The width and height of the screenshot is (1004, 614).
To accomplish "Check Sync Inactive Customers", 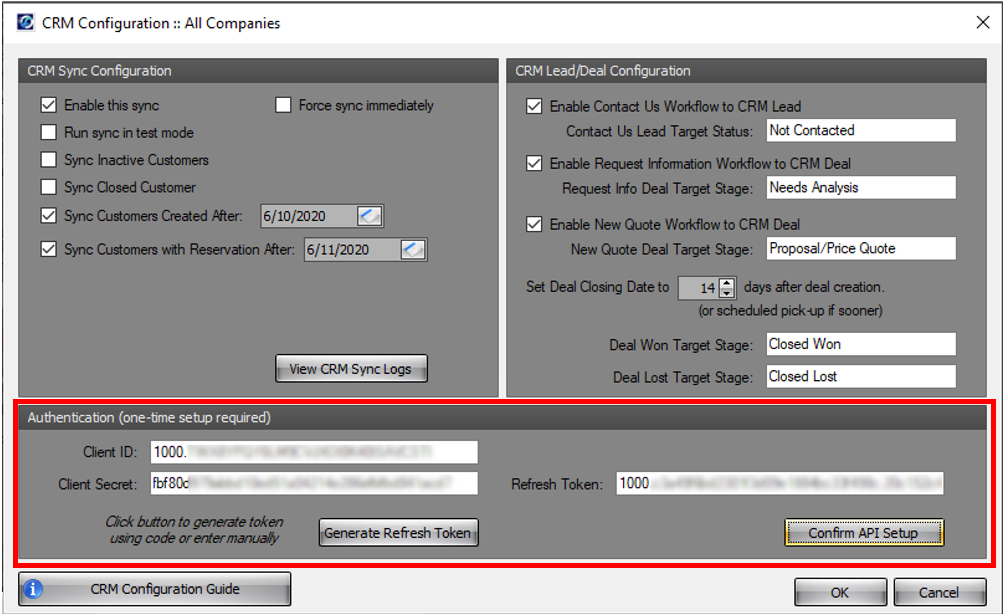I will [x=49, y=159].
